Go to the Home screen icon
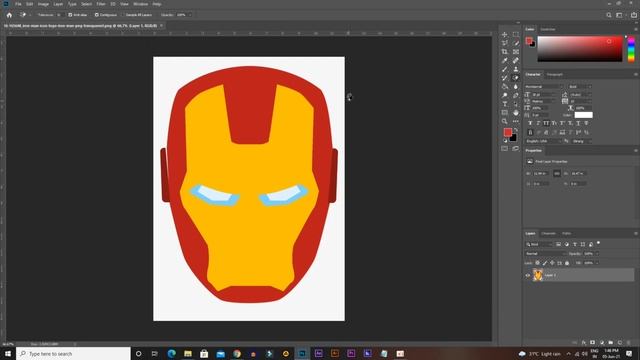The width and height of the screenshot is (640, 360). click(9, 15)
